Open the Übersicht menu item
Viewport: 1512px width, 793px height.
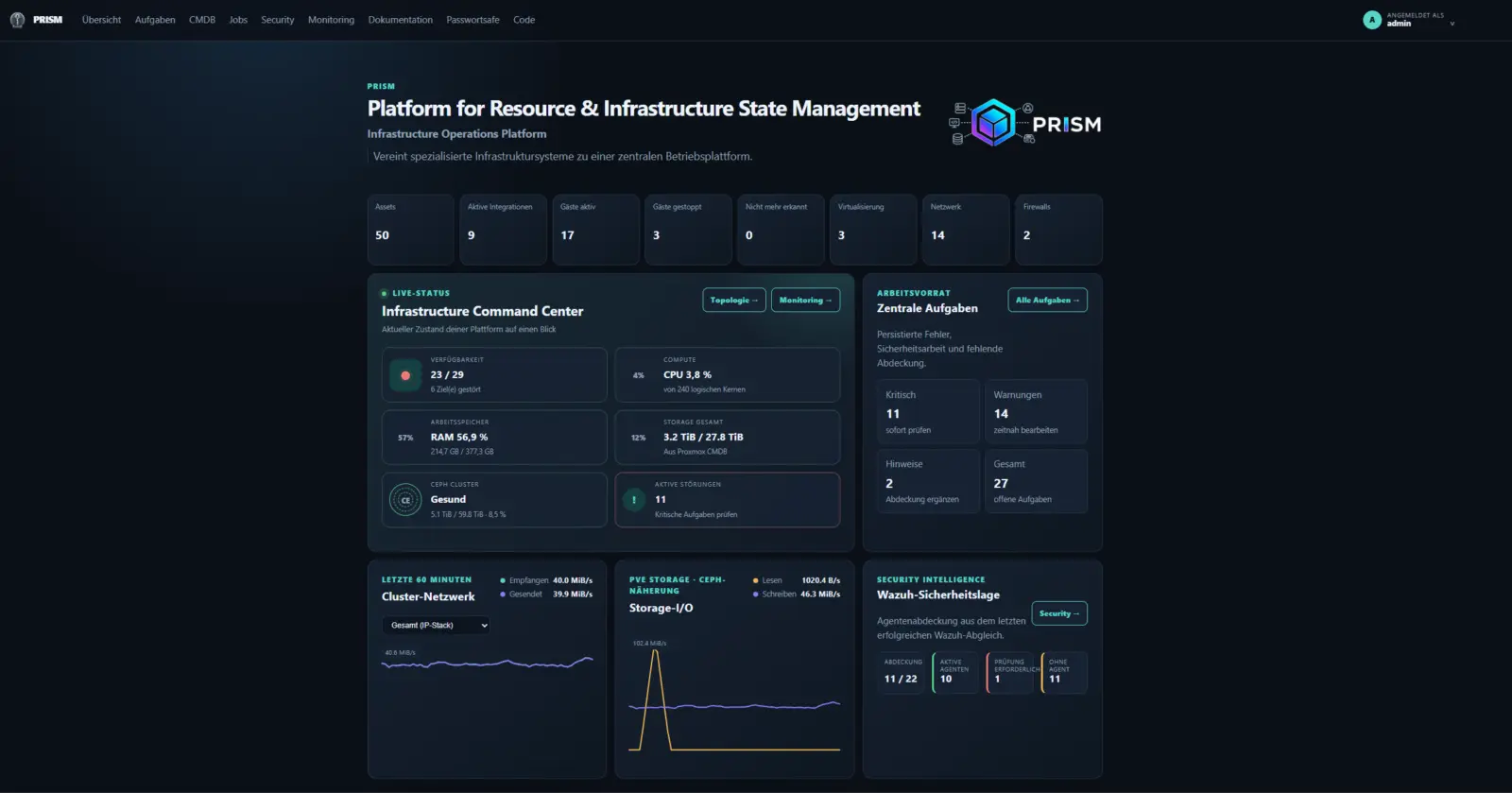[101, 20]
